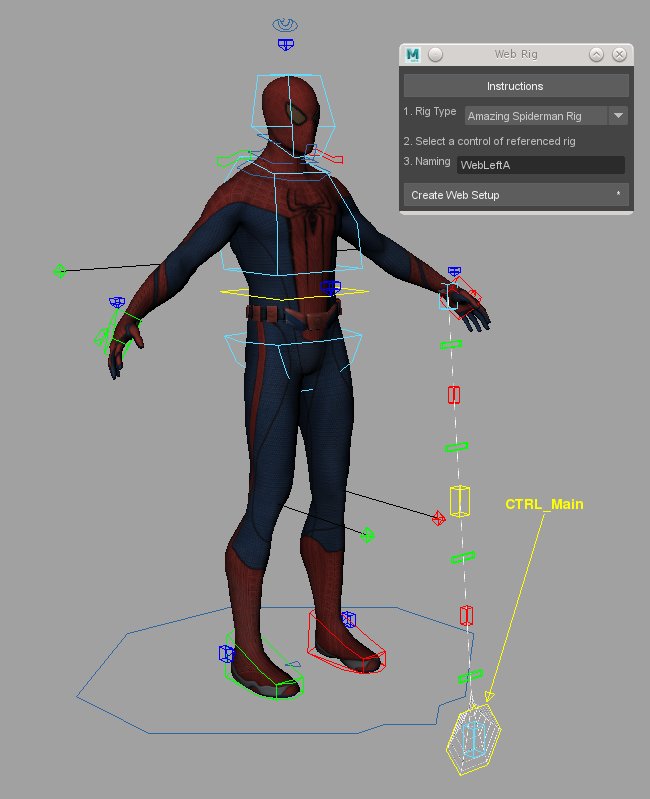Click the Create Web Setup button
Image resolution: width=650 pixels, height=799 pixels.
516,195
